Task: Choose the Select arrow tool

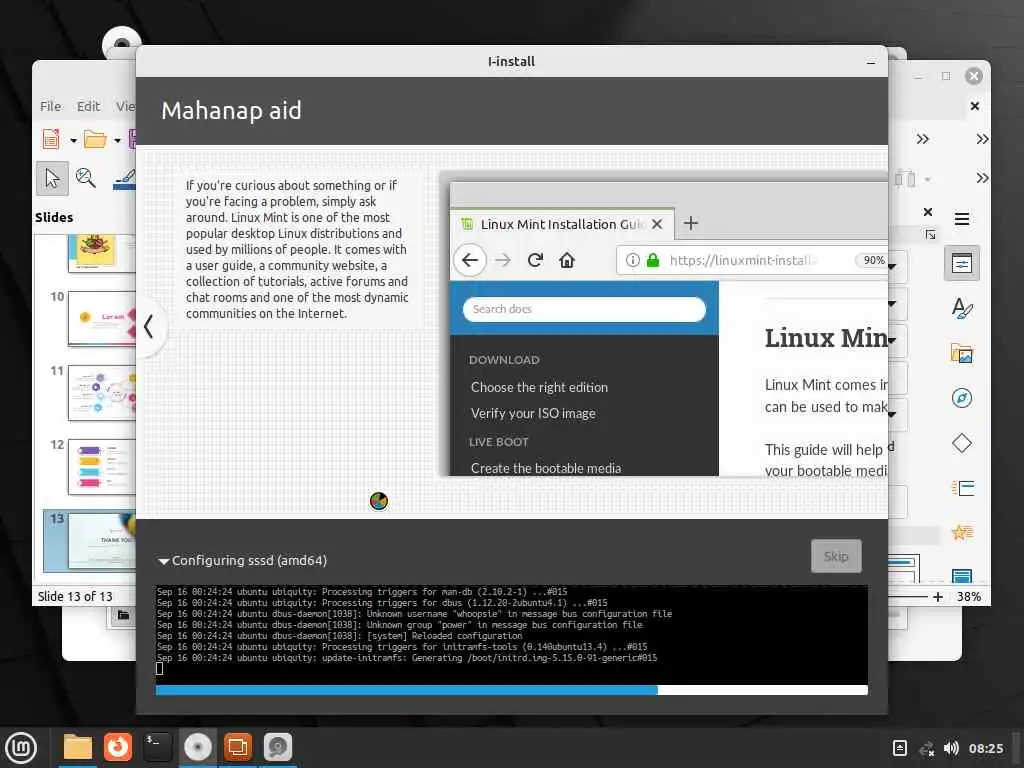Action: [x=52, y=178]
